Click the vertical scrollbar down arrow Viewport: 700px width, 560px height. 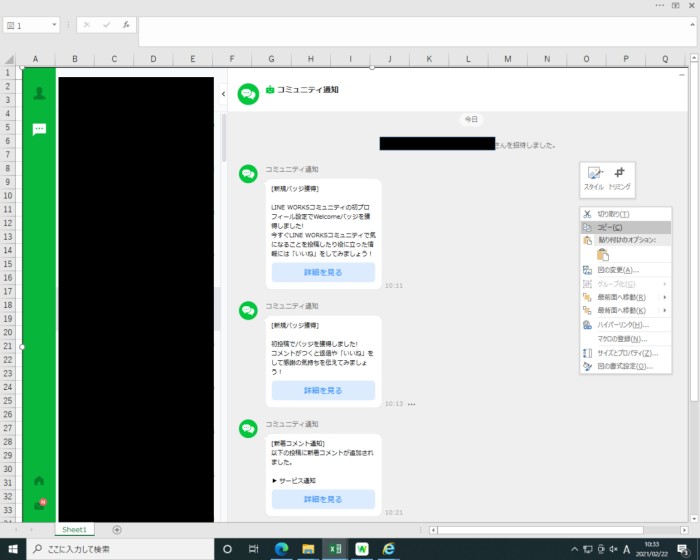click(694, 518)
